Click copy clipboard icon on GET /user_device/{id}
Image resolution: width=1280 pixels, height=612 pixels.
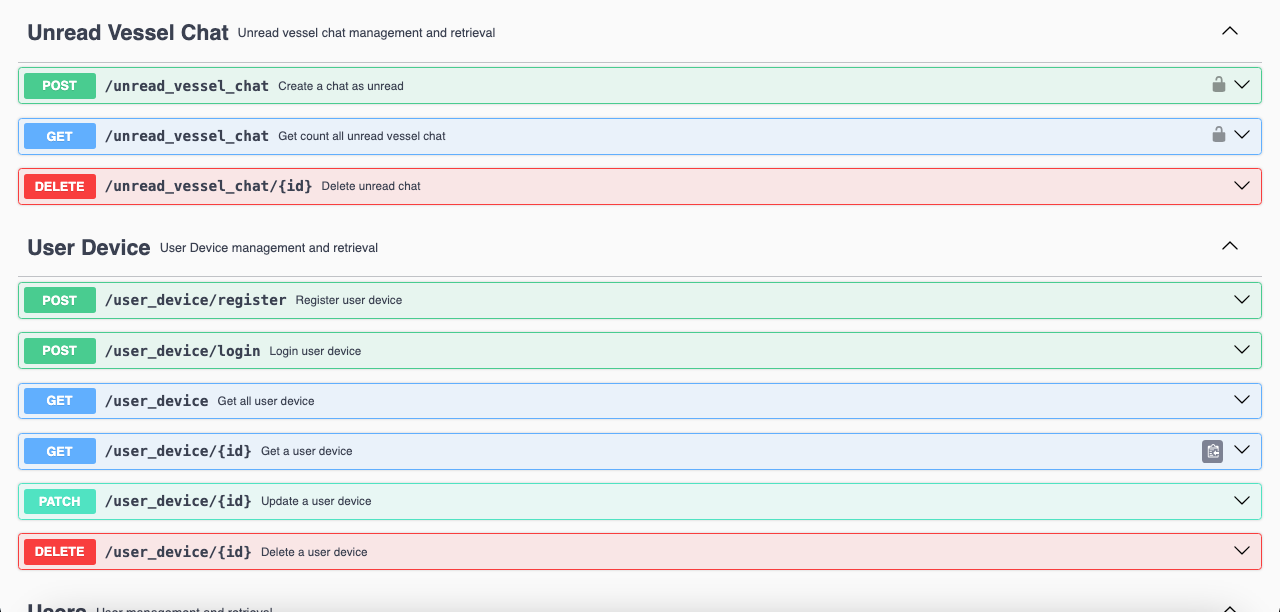[x=1212, y=451]
